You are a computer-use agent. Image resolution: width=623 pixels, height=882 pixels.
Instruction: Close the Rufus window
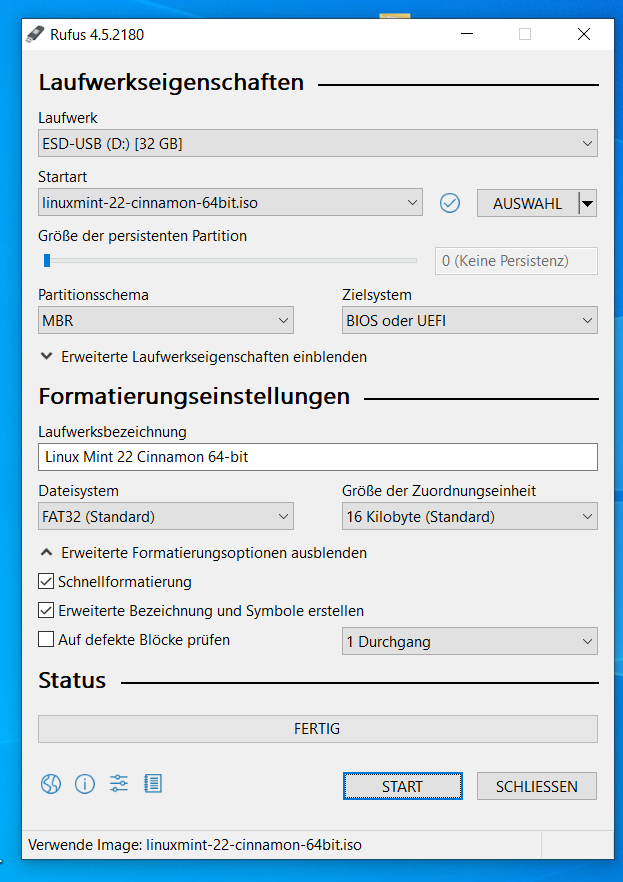click(584, 34)
